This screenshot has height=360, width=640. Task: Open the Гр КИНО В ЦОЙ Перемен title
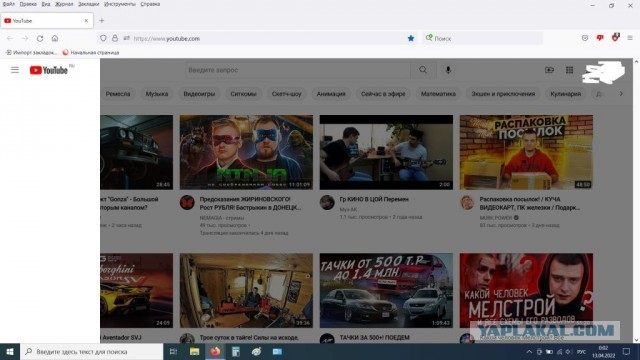[374, 199]
